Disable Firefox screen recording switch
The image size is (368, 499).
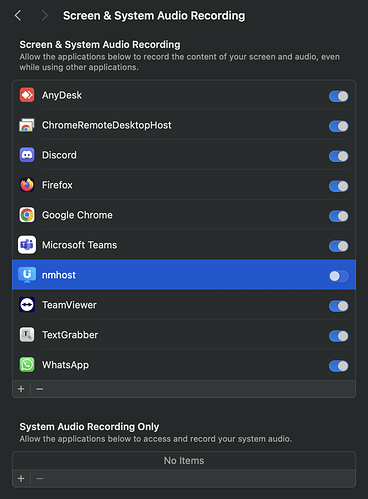point(339,186)
